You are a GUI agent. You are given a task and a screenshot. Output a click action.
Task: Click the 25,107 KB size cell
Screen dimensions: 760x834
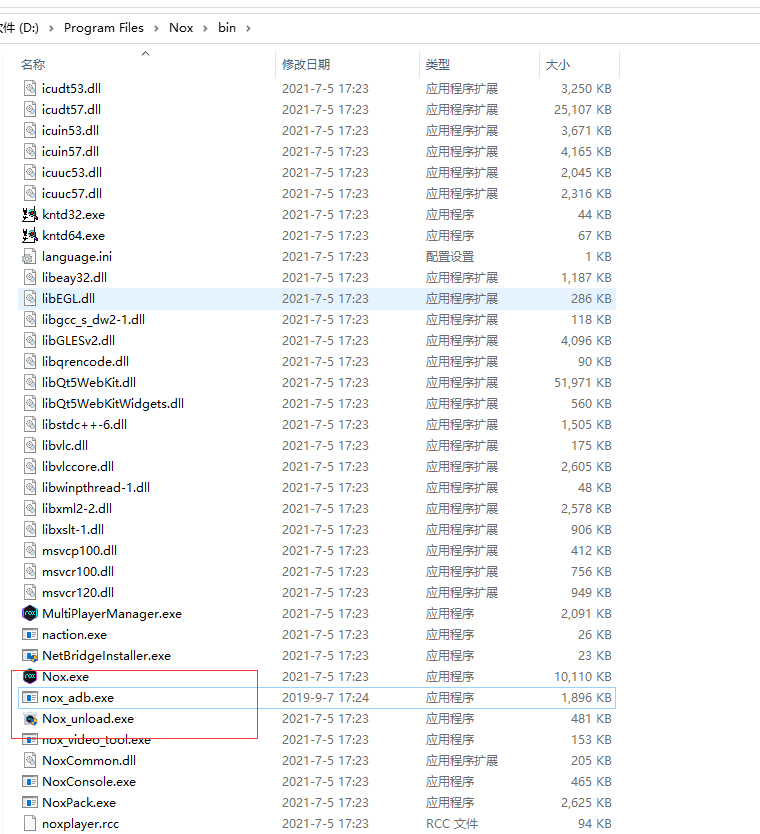coord(583,110)
